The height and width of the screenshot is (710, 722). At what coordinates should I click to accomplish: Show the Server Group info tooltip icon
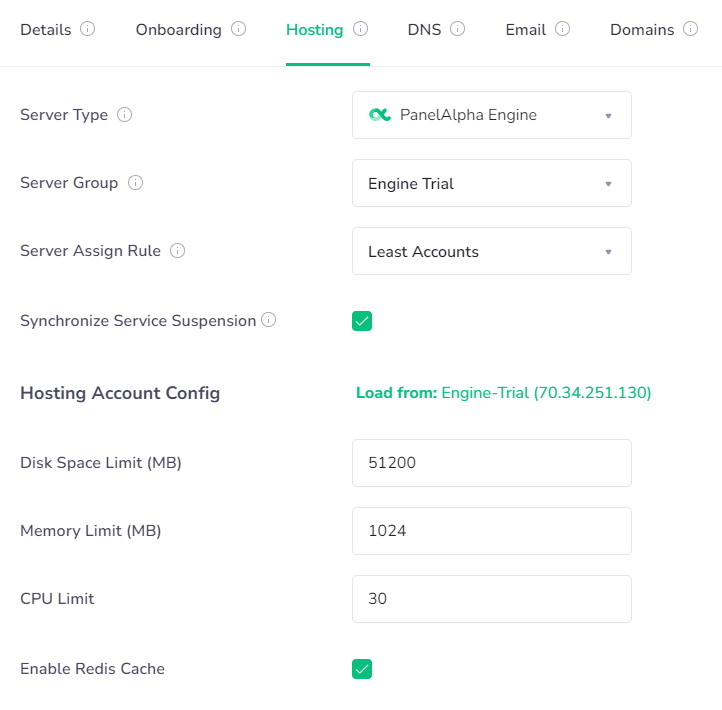135,182
